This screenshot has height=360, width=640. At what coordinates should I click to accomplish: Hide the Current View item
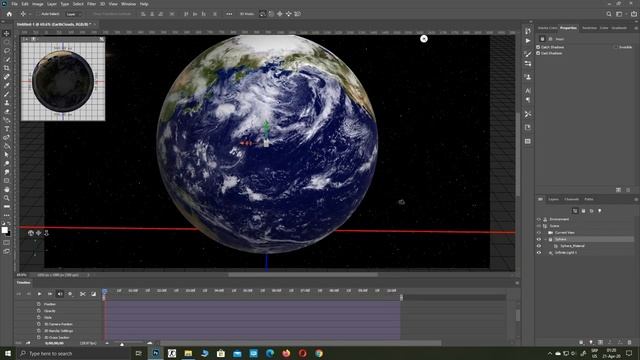click(x=538, y=233)
